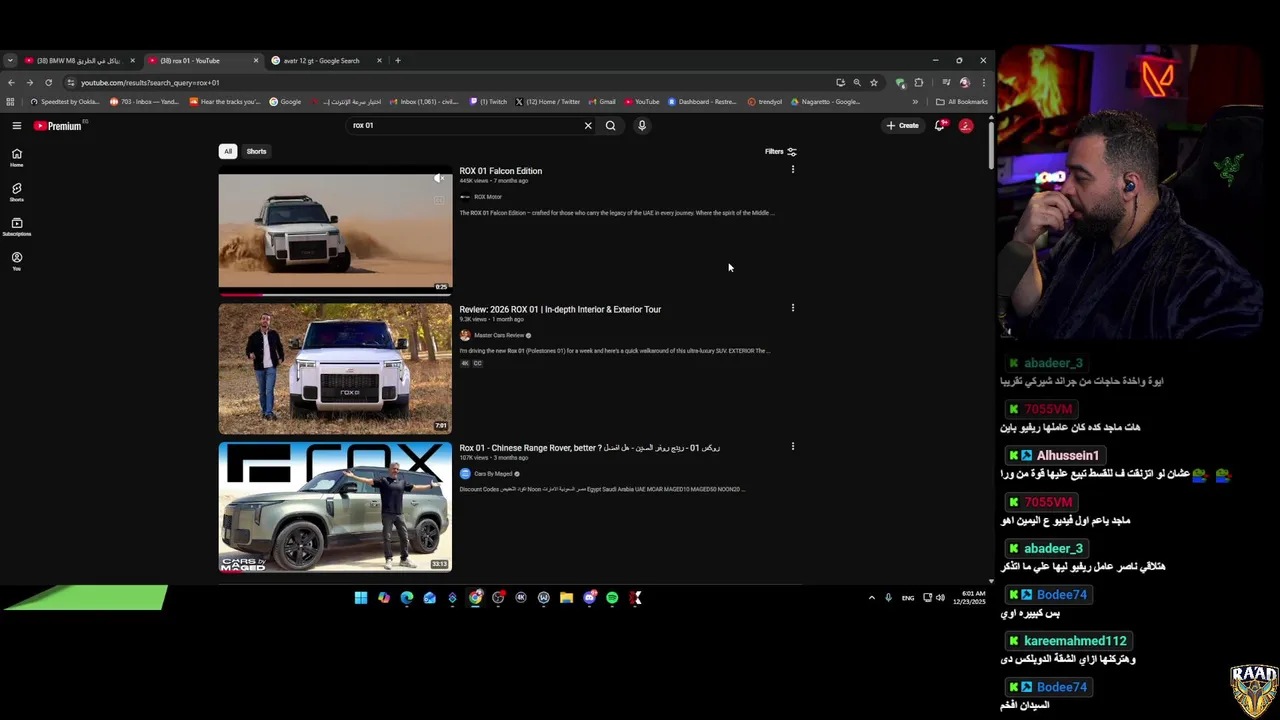Show hidden system tray icons
Viewport: 1280px width, 720px height.
871,598
